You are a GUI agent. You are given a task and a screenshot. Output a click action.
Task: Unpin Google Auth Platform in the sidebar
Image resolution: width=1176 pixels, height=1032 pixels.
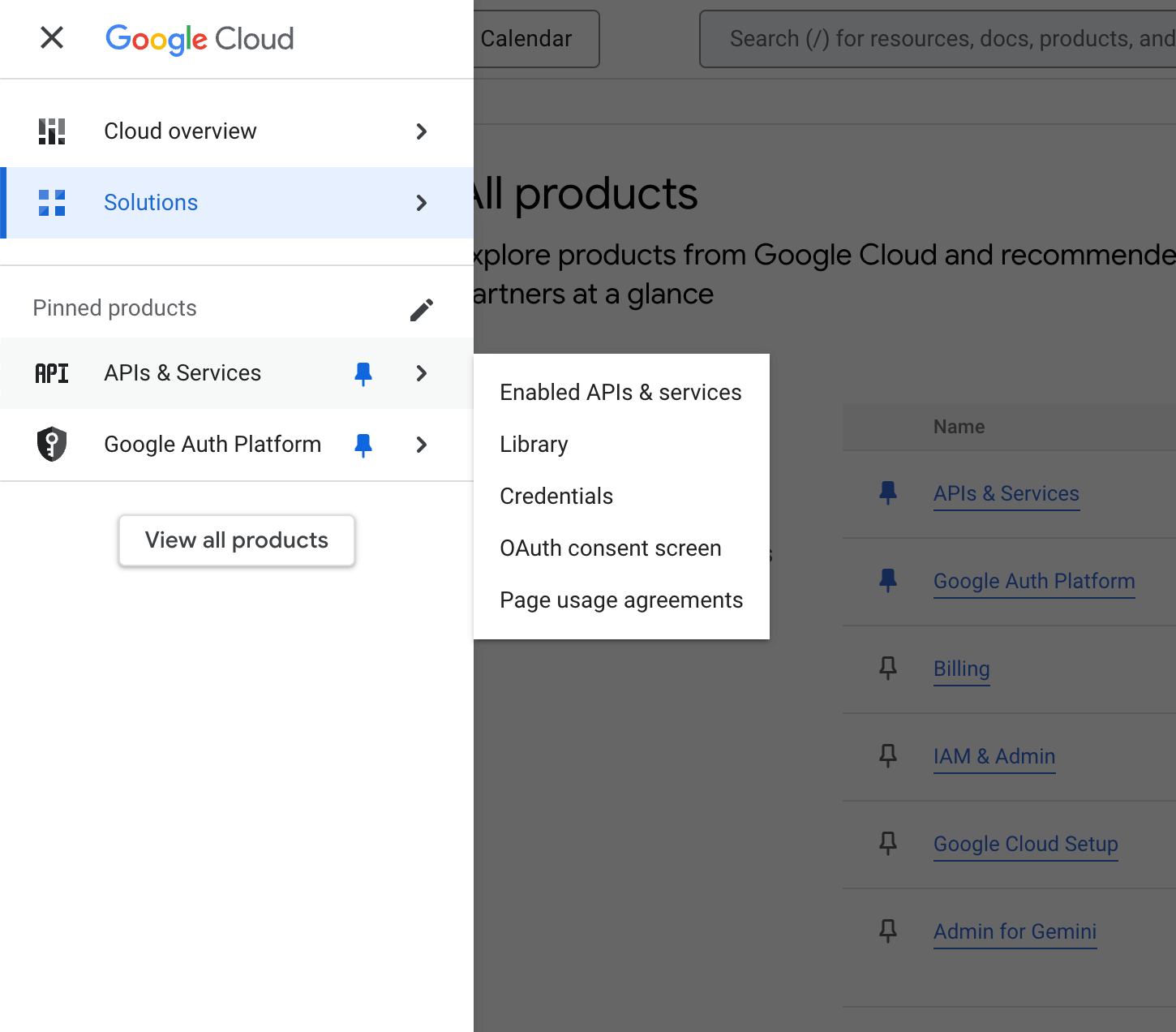[363, 445]
